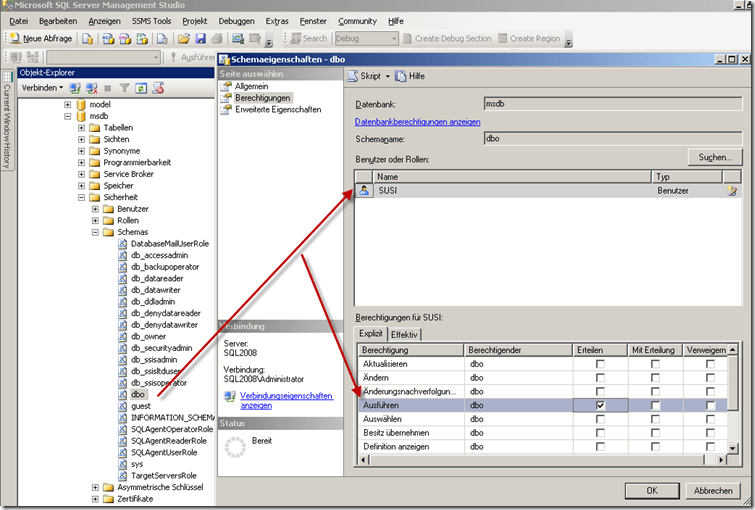
Task: Click the Filter funnel icon in Objekt-Explorer
Action: coord(124,88)
